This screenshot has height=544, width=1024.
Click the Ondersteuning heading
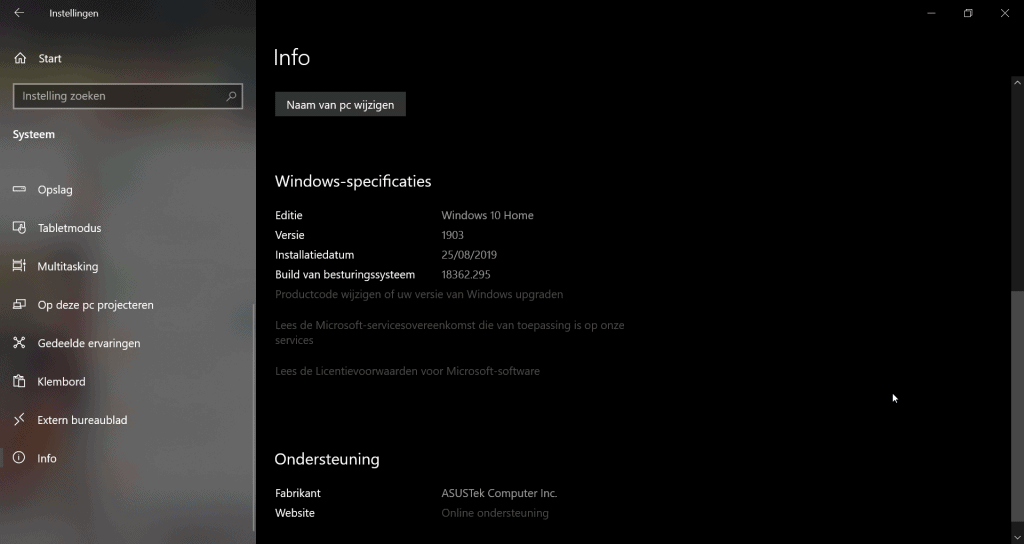(327, 459)
